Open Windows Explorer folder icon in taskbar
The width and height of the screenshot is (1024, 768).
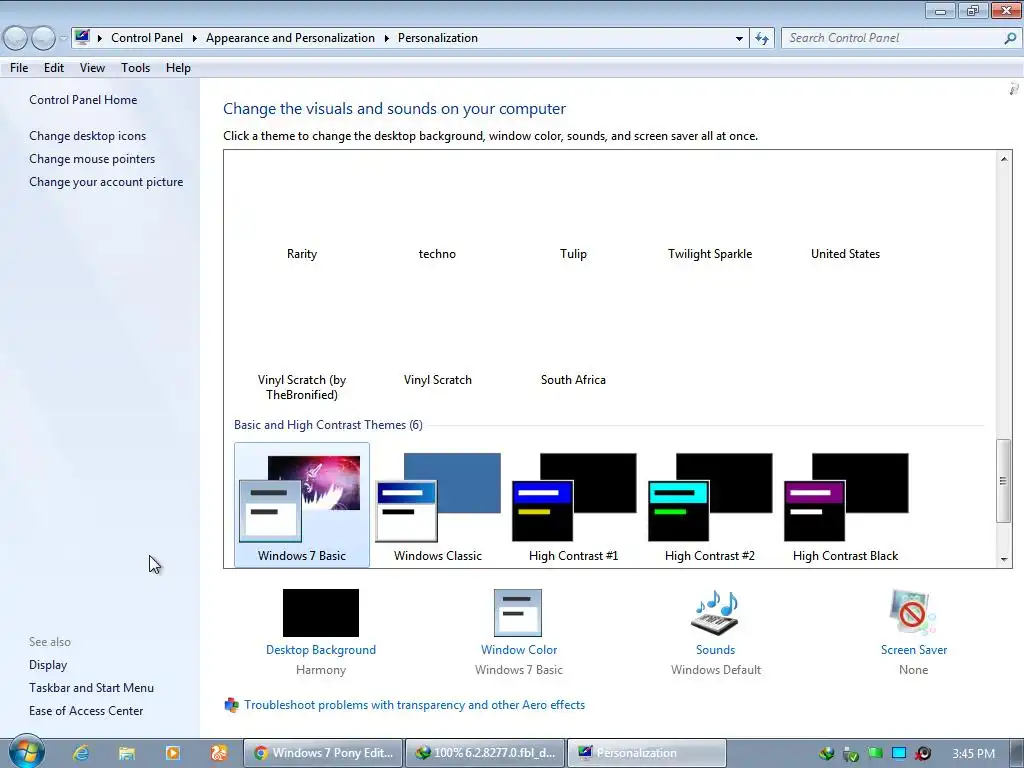click(x=127, y=753)
